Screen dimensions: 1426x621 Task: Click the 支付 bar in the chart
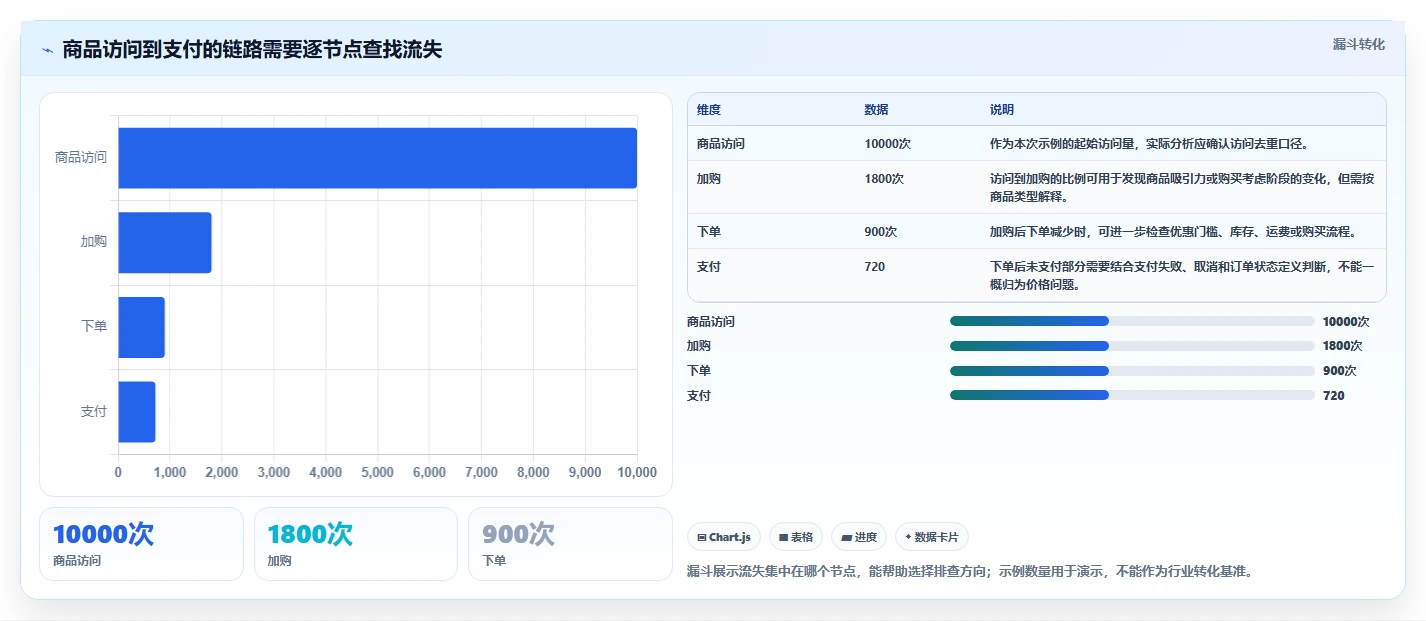tap(137, 412)
